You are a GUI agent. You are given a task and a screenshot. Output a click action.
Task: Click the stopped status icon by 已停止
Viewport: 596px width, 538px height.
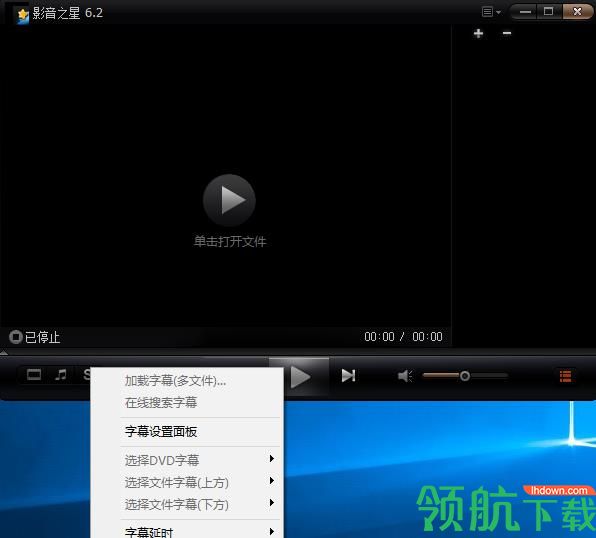(16, 337)
